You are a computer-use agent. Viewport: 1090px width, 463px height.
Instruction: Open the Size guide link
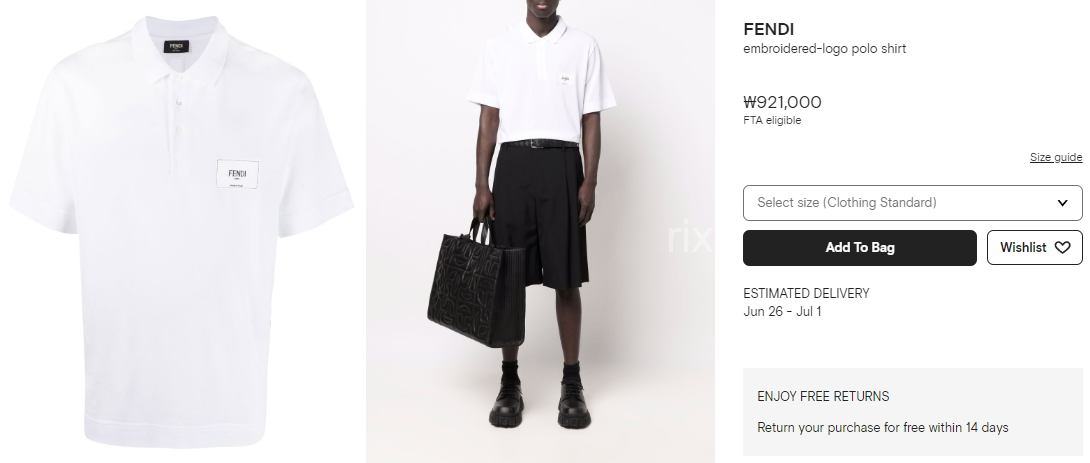coord(1056,157)
